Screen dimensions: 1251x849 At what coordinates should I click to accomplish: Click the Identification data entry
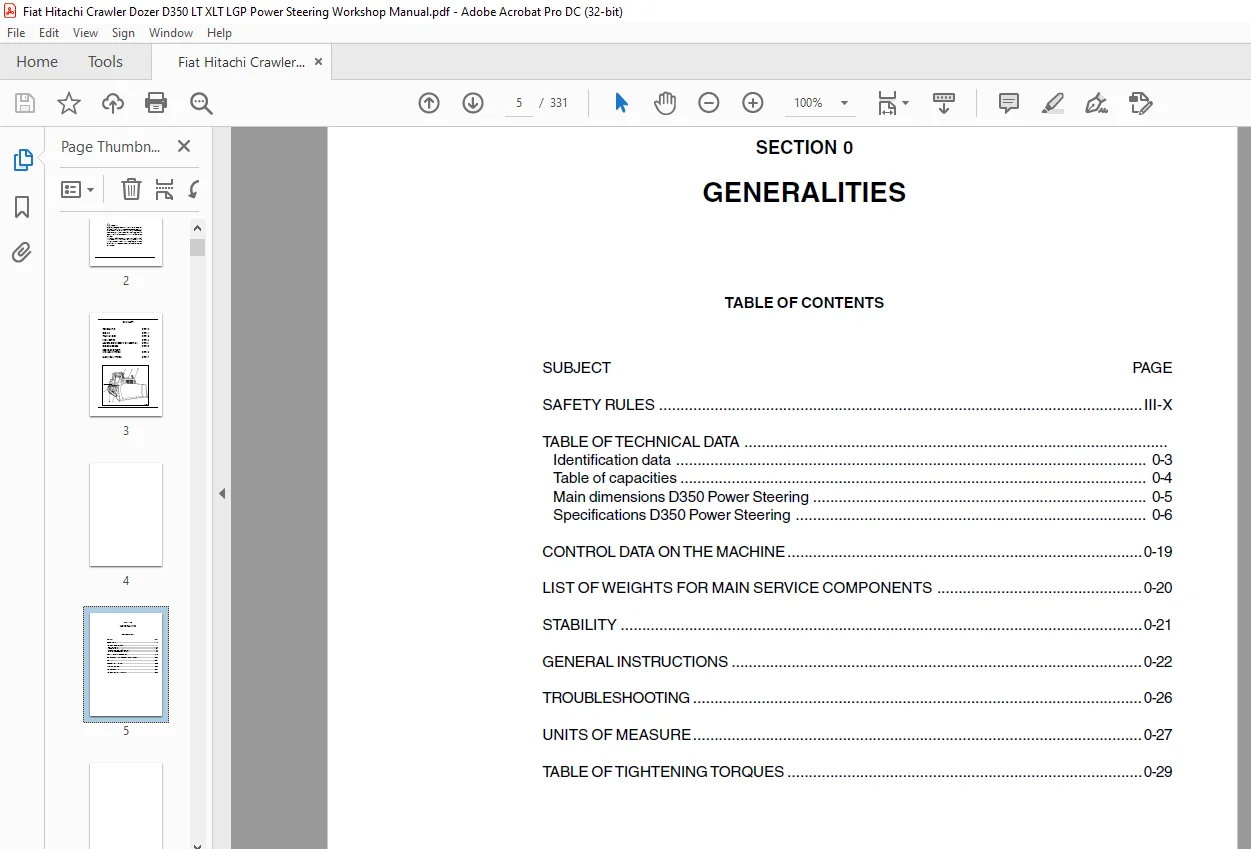pyautogui.click(x=862, y=460)
